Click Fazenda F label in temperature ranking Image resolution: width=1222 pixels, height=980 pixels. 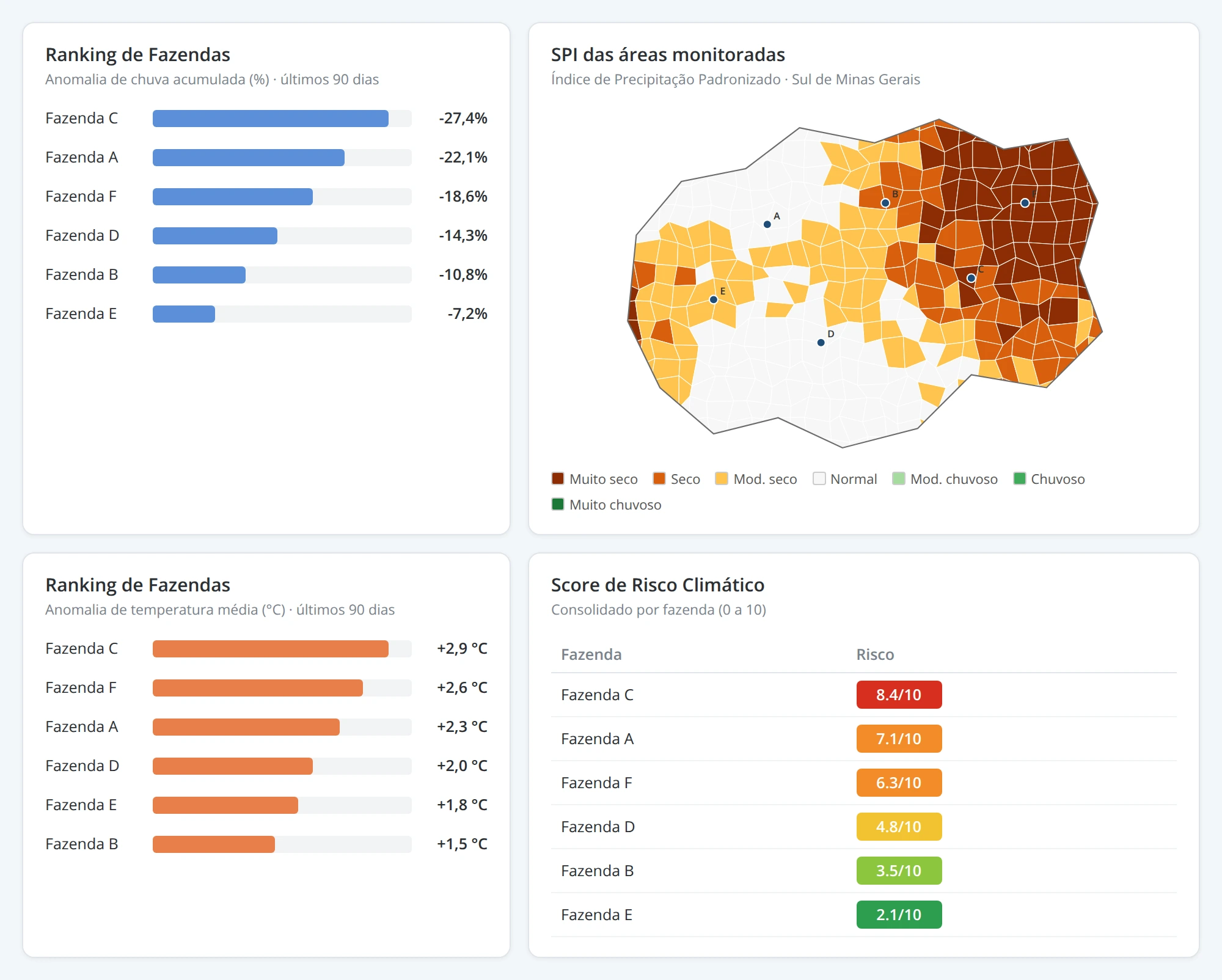(81, 688)
